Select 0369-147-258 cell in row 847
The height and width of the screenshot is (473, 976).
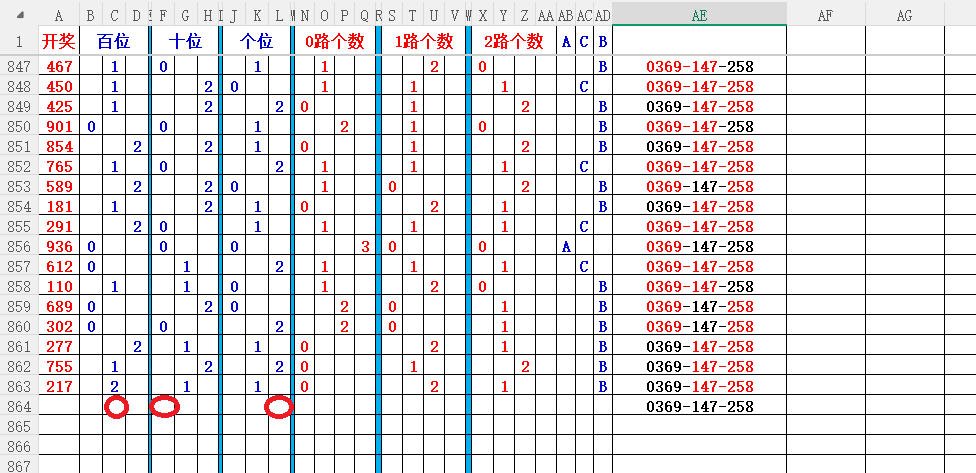pyautogui.click(x=699, y=67)
